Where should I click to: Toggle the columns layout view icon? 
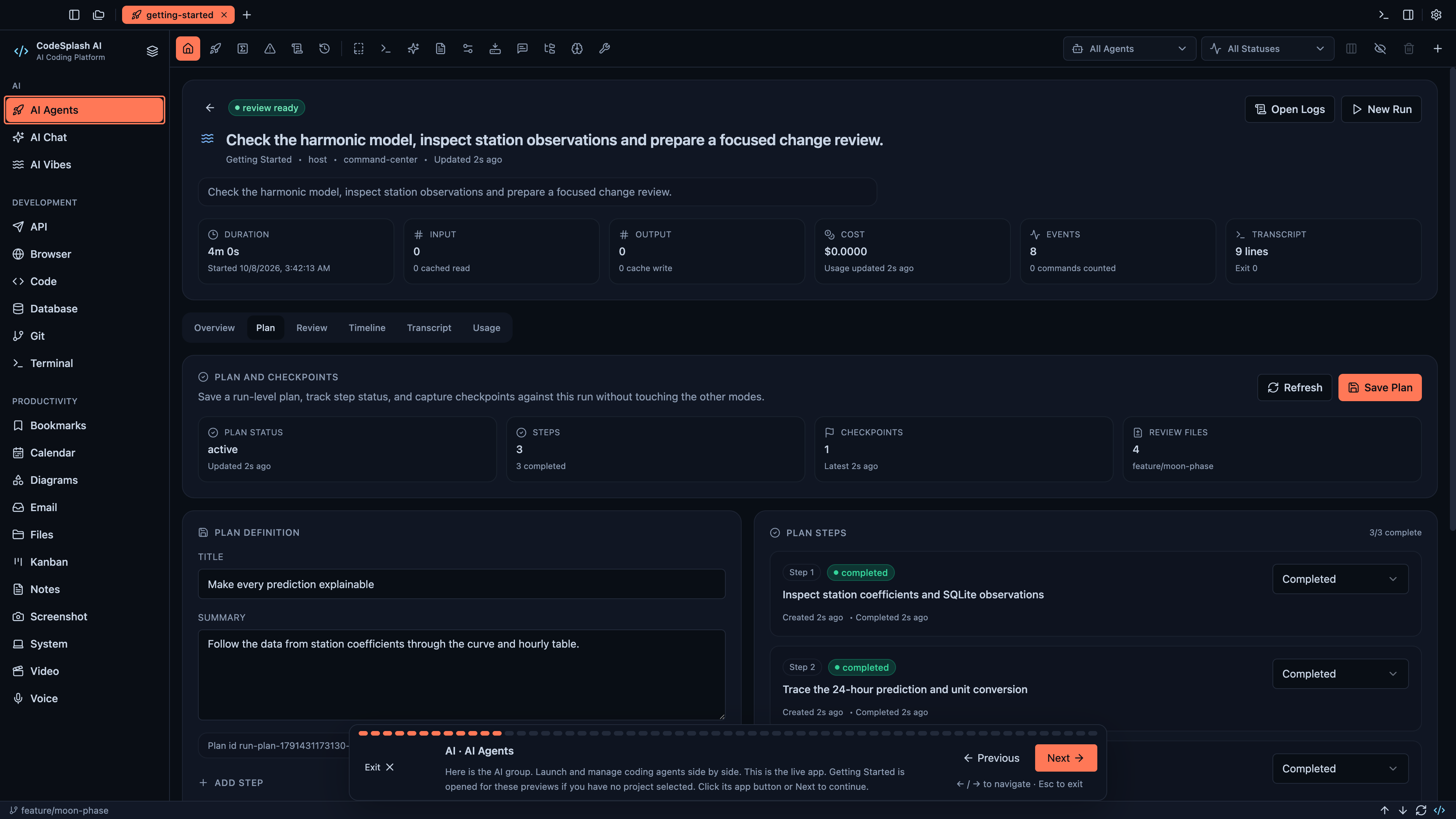tap(1351, 49)
